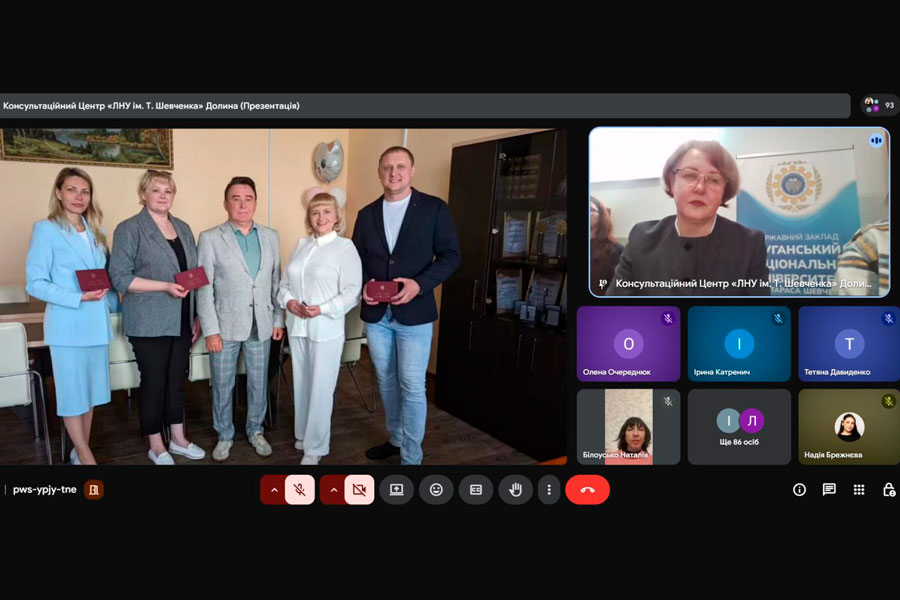Raise hand icon in the call toolbar
The width and height of the screenshot is (900, 600).
coord(515,490)
